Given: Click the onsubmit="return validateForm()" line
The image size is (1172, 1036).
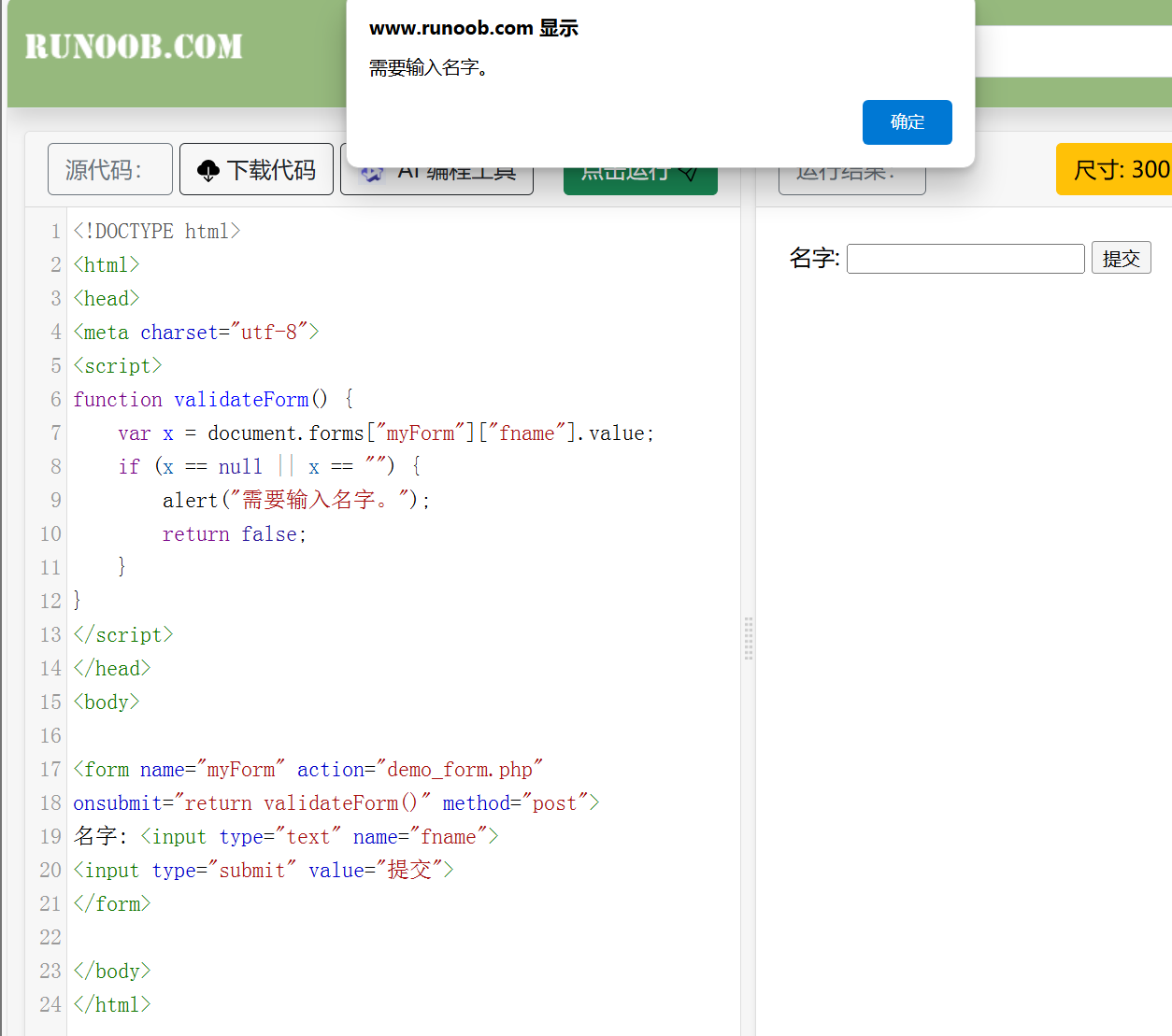Looking at the screenshot, I should (x=336, y=802).
